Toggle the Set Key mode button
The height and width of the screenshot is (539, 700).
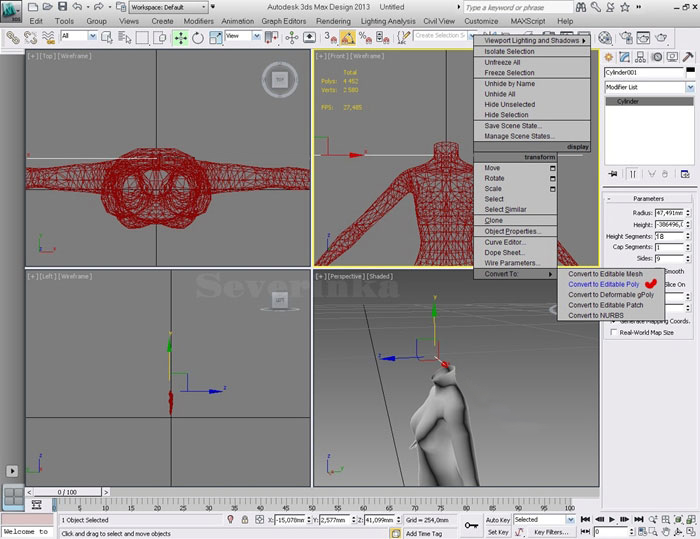tap(498, 533)
